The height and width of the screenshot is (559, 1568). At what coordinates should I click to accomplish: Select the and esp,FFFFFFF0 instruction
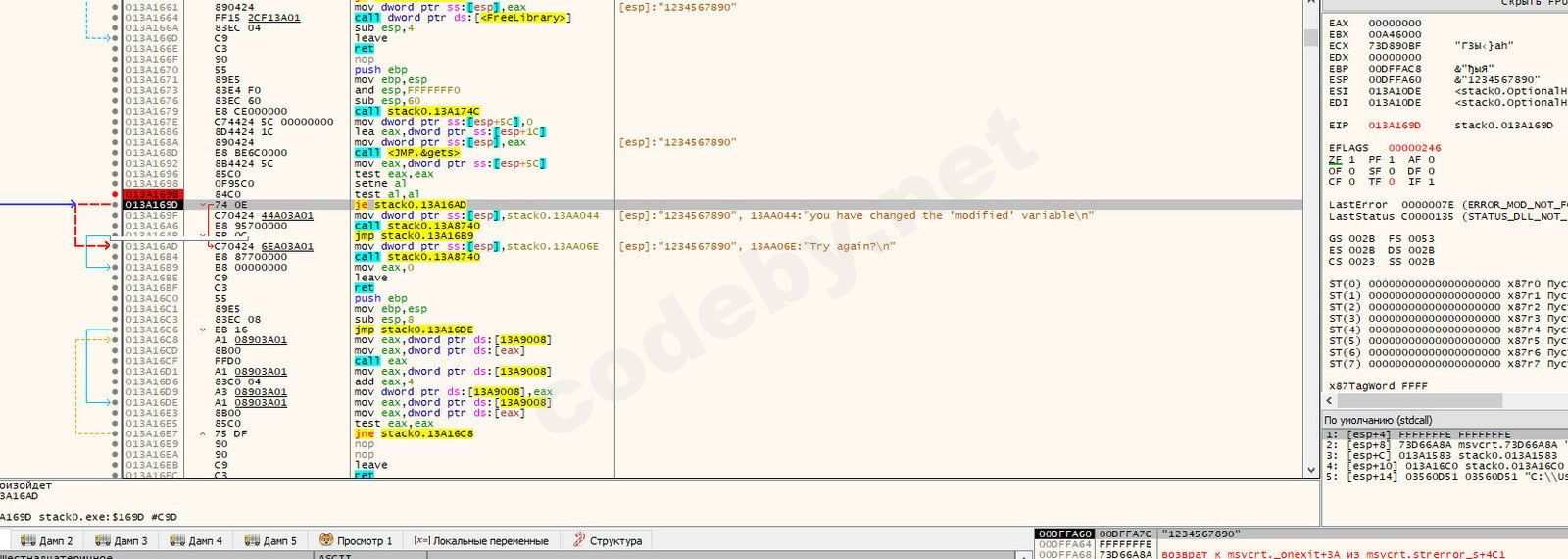coord(407,90)
